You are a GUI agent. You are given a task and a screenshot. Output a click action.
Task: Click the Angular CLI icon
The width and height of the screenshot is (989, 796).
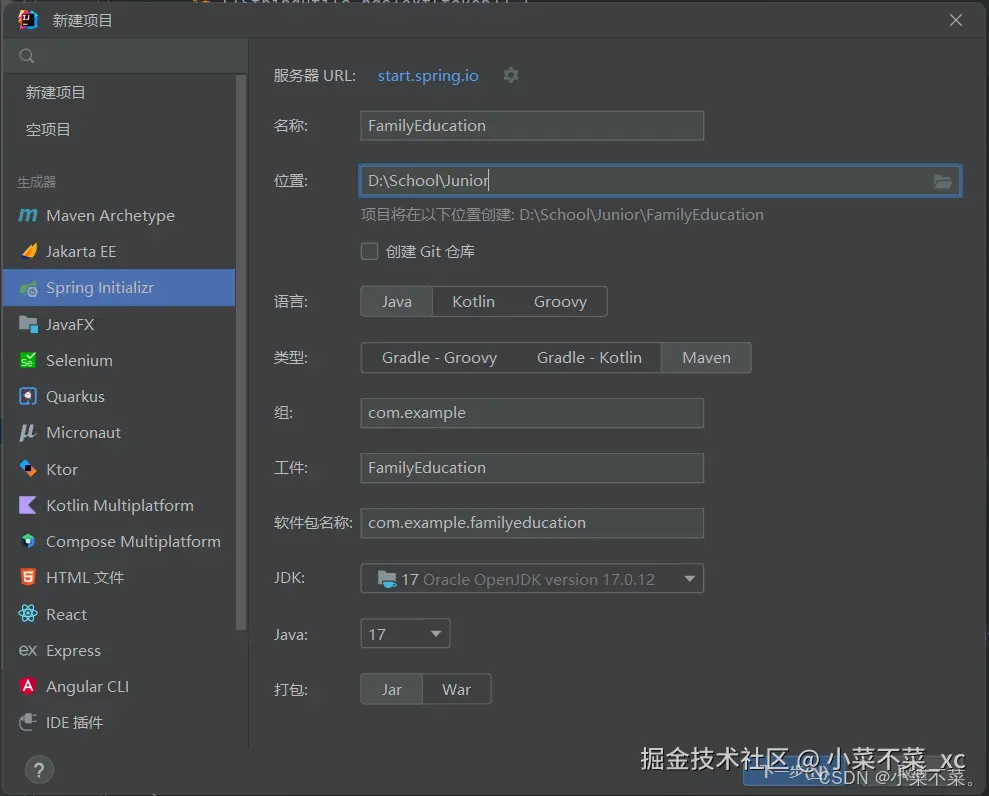tap(28, 686)
